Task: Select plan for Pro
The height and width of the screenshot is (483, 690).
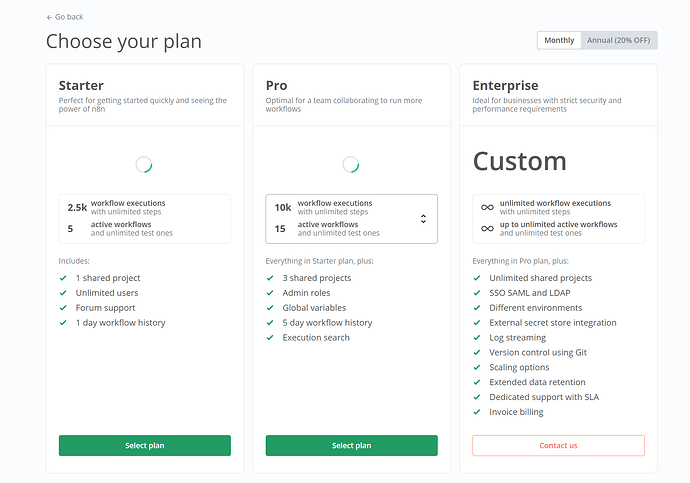Action: click(352, 446)
